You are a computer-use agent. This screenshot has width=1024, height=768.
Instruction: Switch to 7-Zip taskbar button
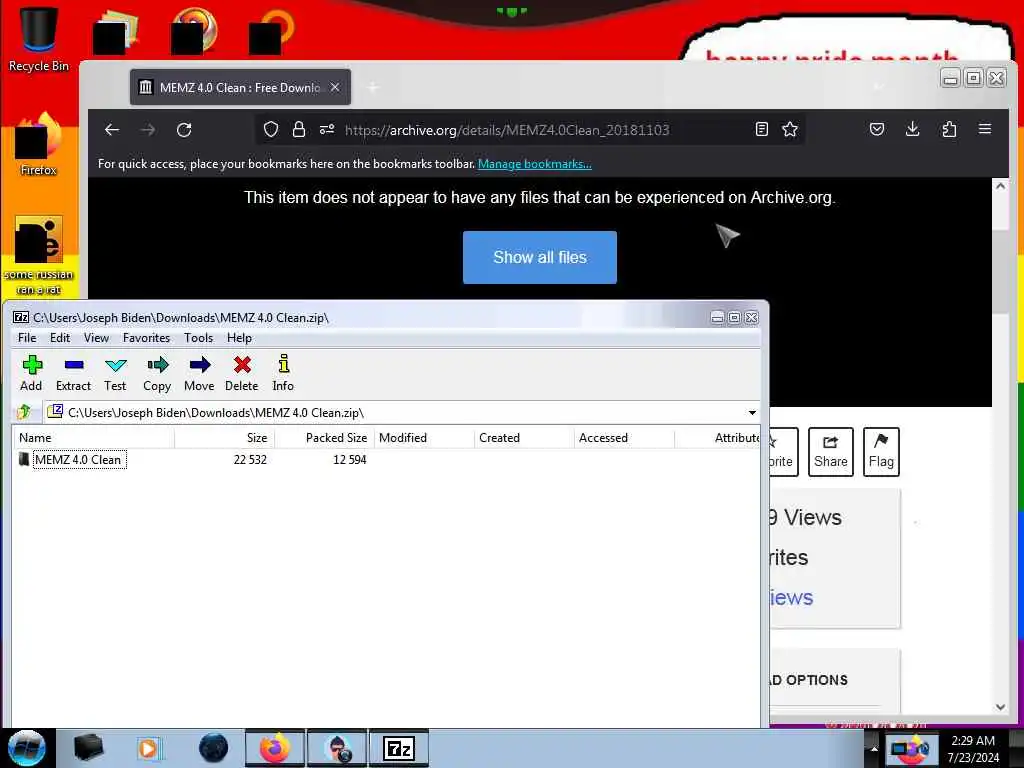(x=399, y=748)
